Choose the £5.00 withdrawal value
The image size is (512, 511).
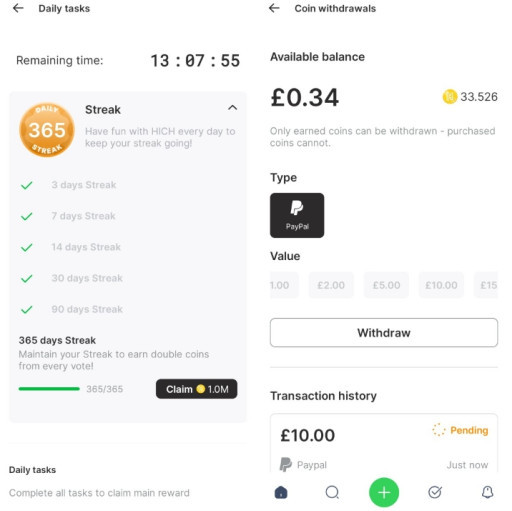click(386, 285)
